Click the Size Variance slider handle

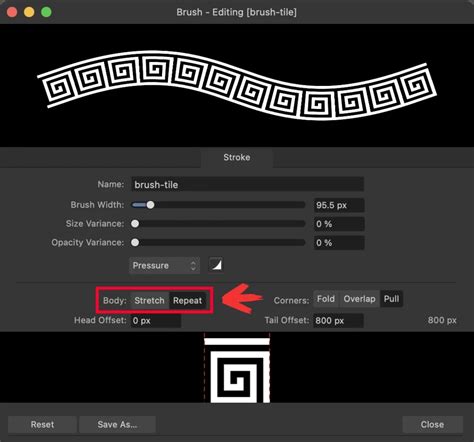tap(135, 224)
